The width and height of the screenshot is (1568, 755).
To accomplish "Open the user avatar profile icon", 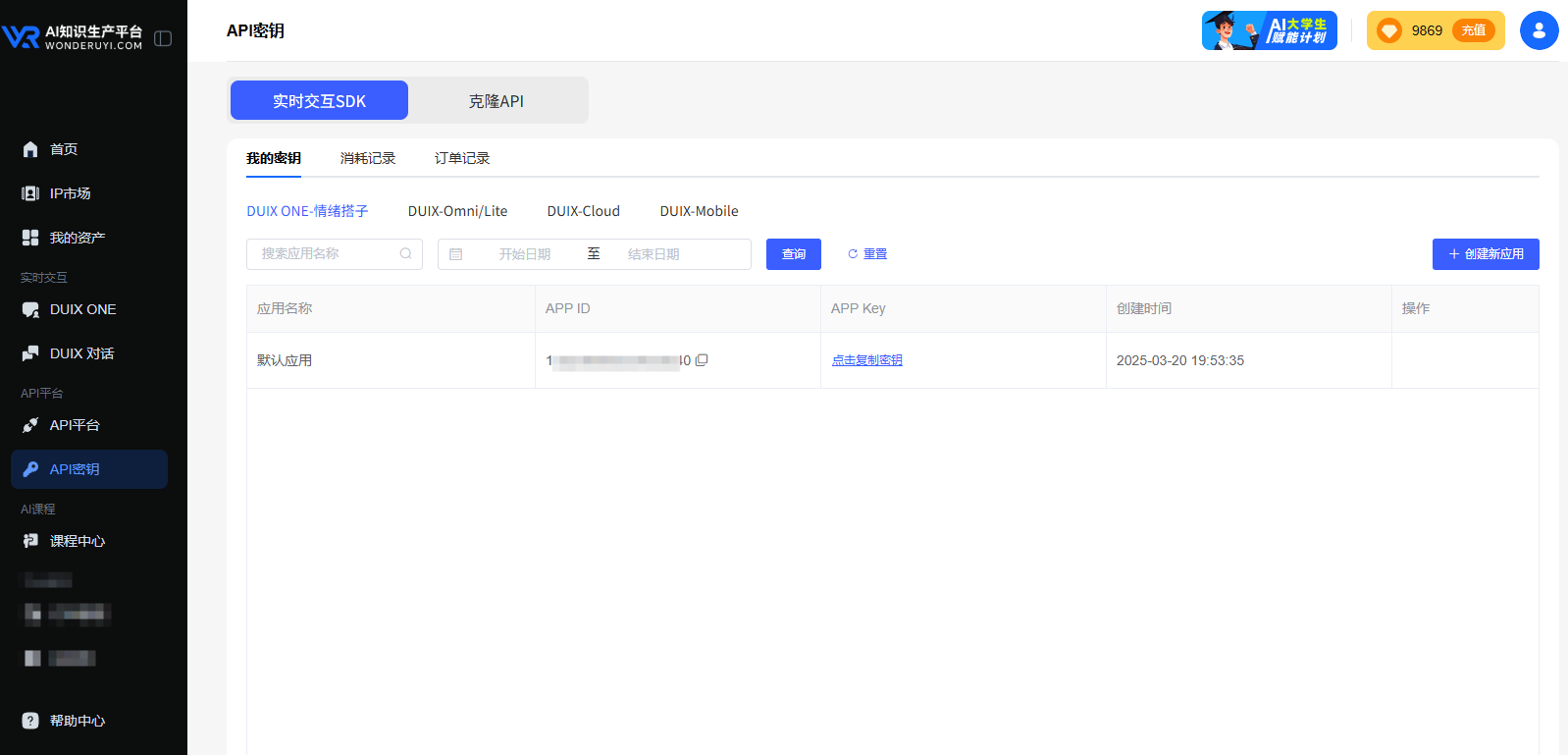I will (1539, 30).
